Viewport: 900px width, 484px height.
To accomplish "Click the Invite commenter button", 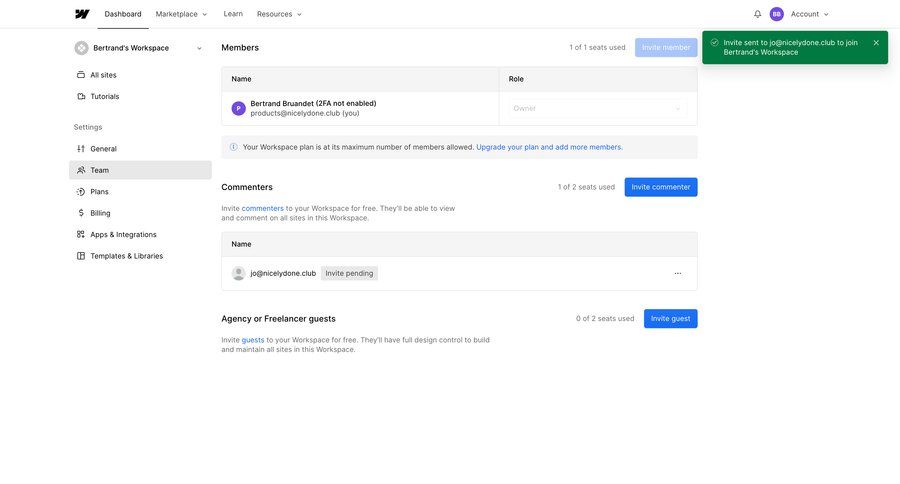I will 661,187.
